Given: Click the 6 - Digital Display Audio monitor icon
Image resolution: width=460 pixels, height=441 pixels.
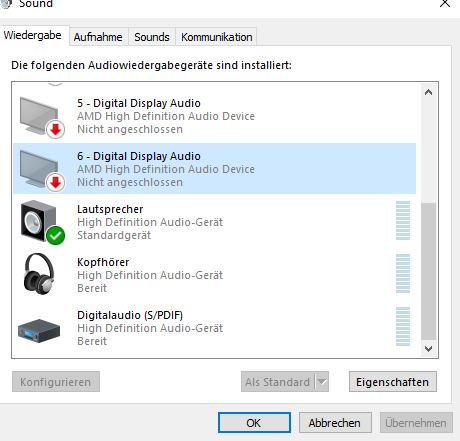Looking at the screenshot, I should (42, 170).
